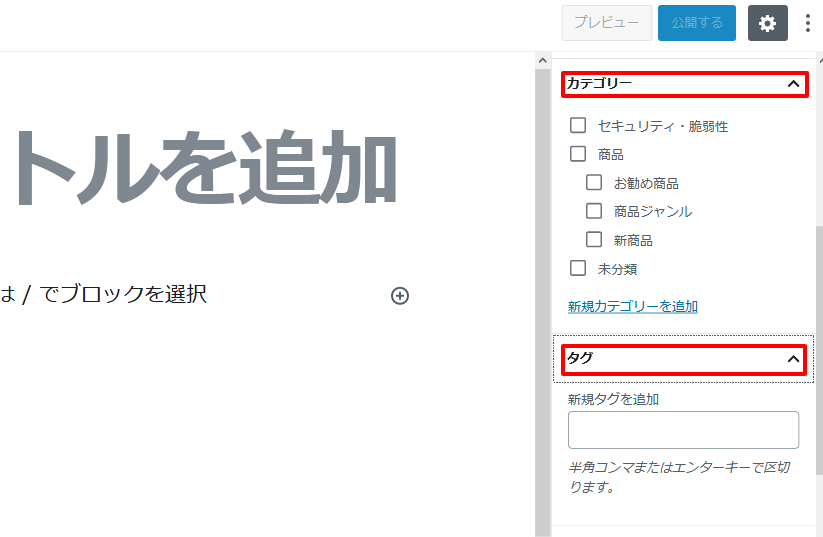The width and height of the screenshot is (823, 537).
Task: Click the お勧め商品 label text
Action: 646,184
